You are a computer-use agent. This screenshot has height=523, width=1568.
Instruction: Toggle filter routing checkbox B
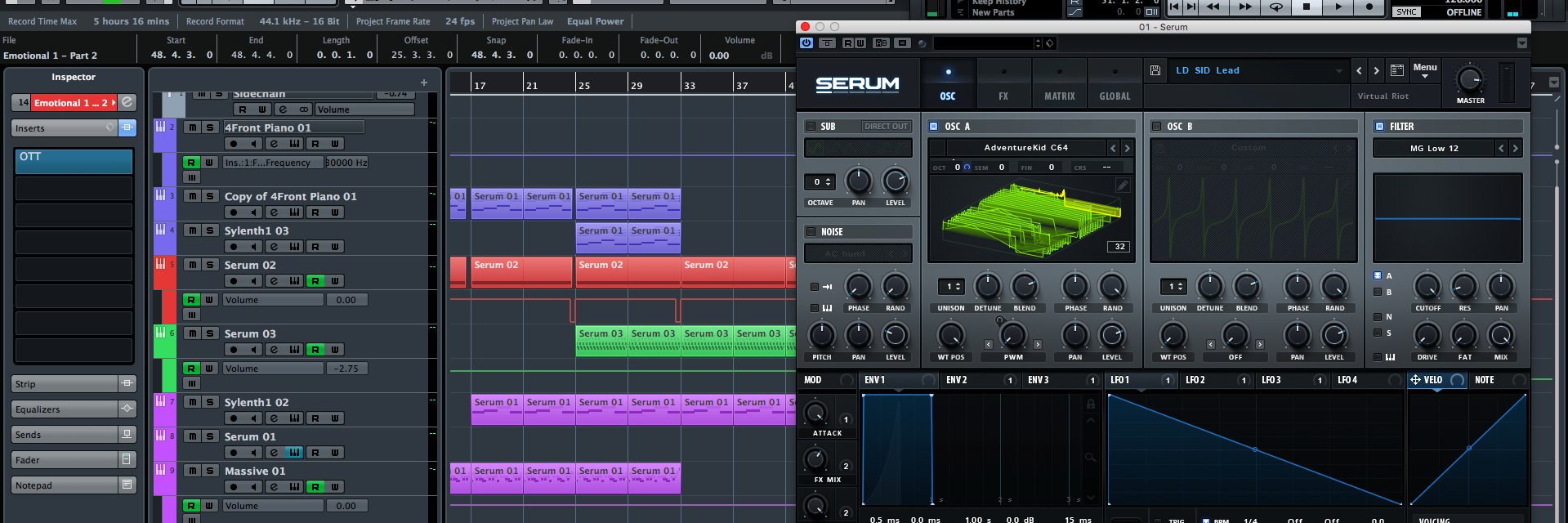[x=1378, y=292]
